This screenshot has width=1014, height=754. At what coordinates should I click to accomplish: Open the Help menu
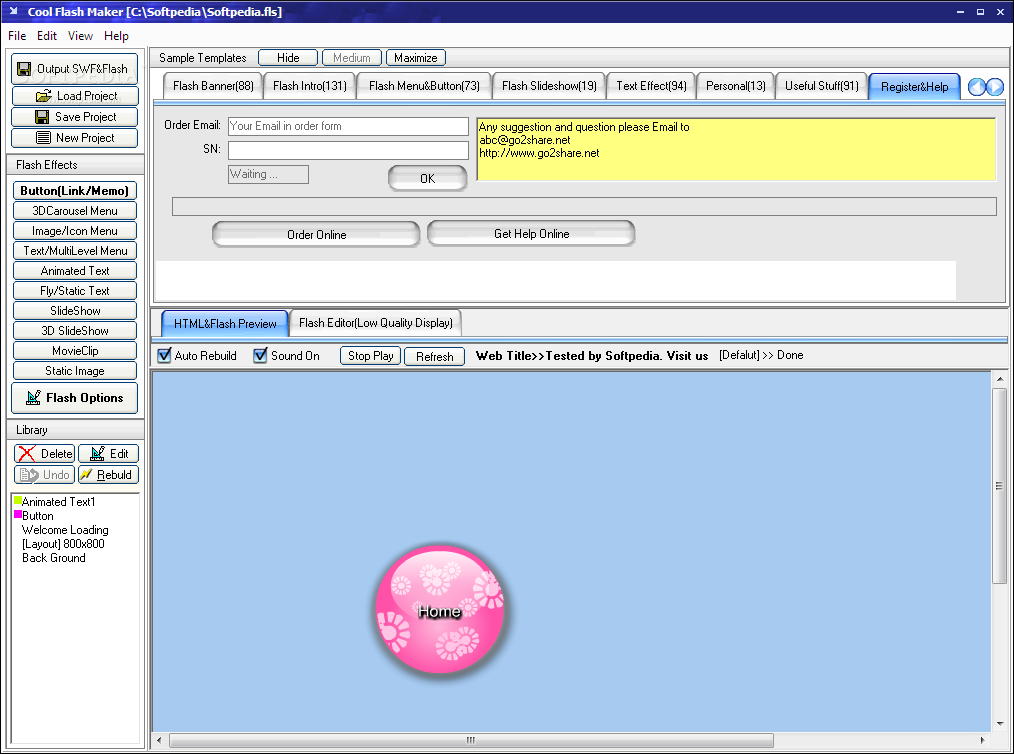(116, 36)
